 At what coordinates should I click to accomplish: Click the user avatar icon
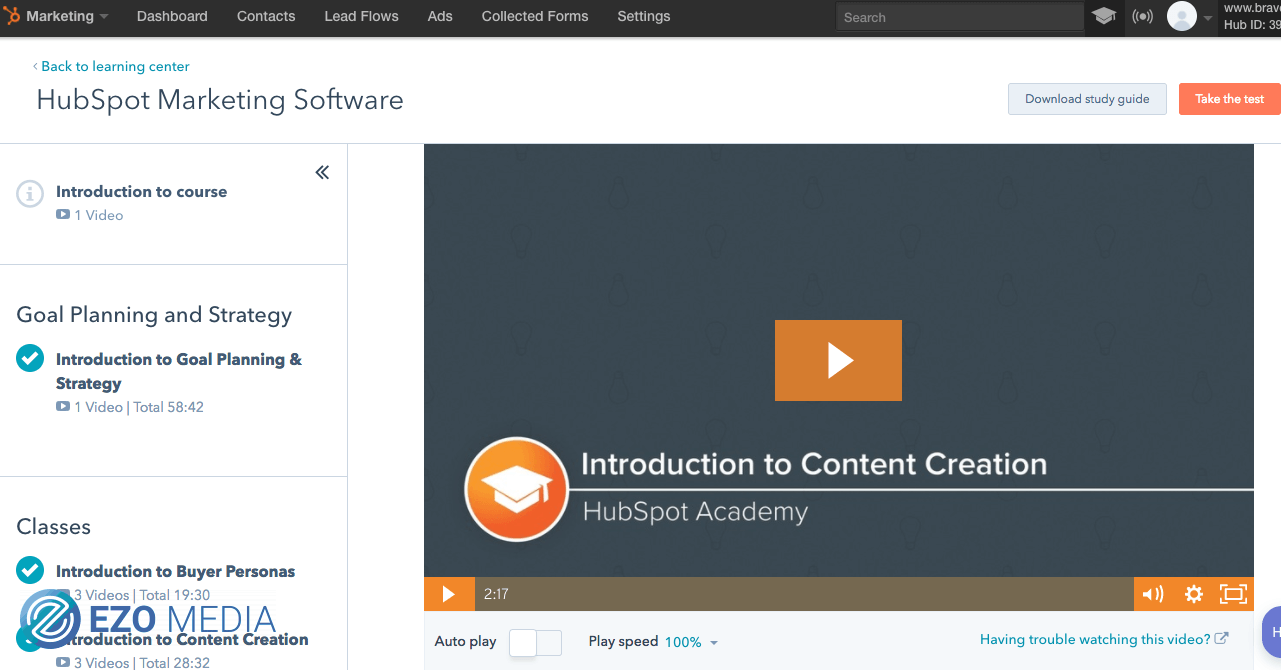[1182, 16]
